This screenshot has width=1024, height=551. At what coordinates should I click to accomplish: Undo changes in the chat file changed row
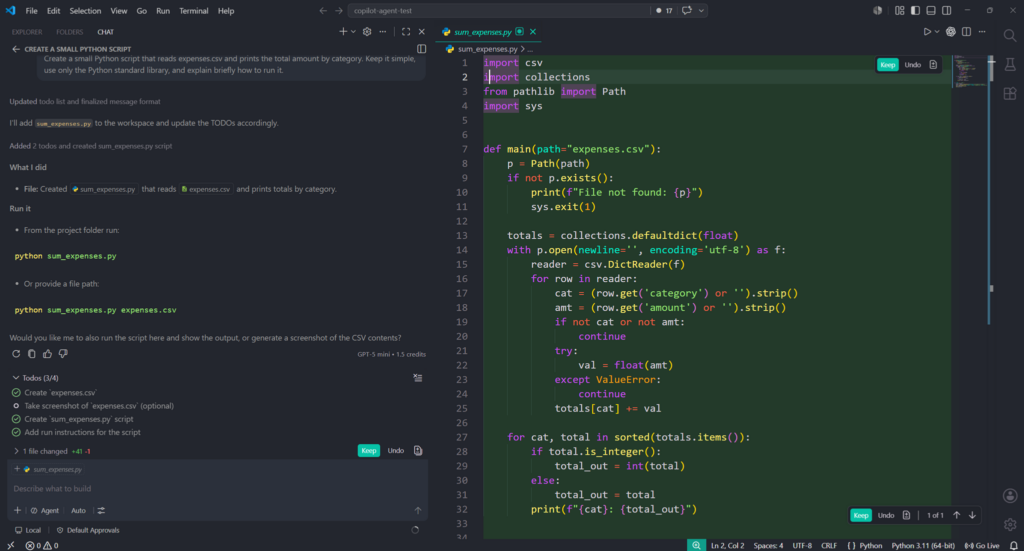tap(396, 450)
